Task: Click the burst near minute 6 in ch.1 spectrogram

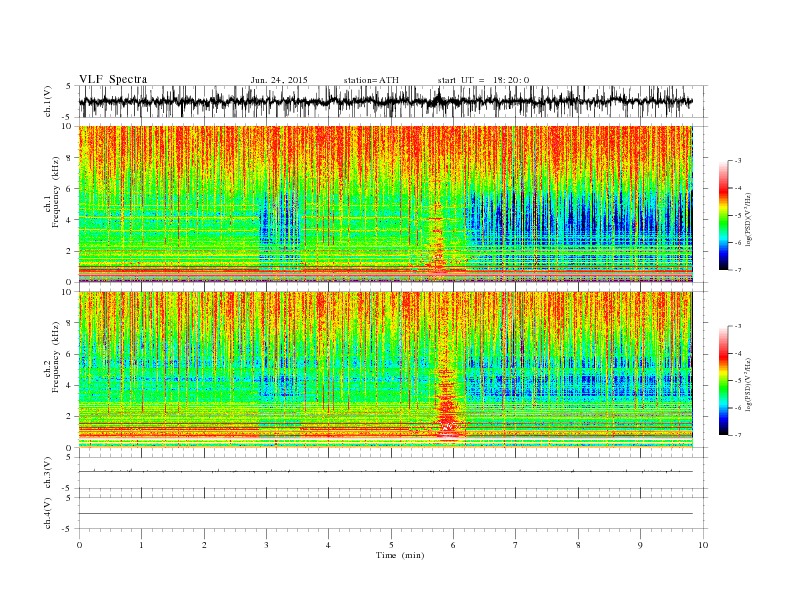Action: tap(437, 242)
